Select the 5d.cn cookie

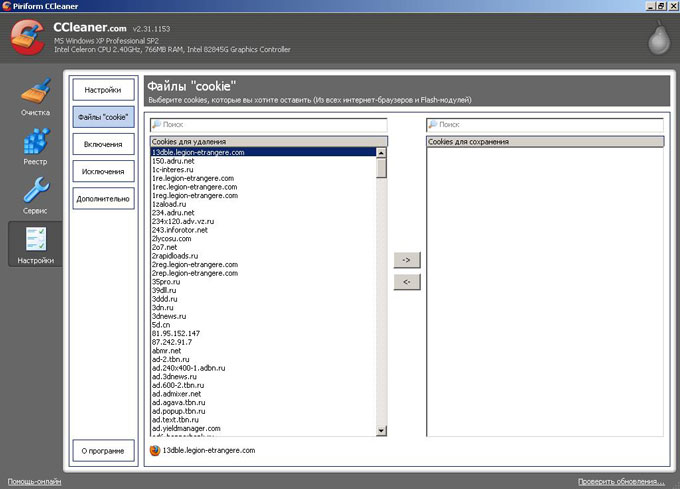(263, 325)
